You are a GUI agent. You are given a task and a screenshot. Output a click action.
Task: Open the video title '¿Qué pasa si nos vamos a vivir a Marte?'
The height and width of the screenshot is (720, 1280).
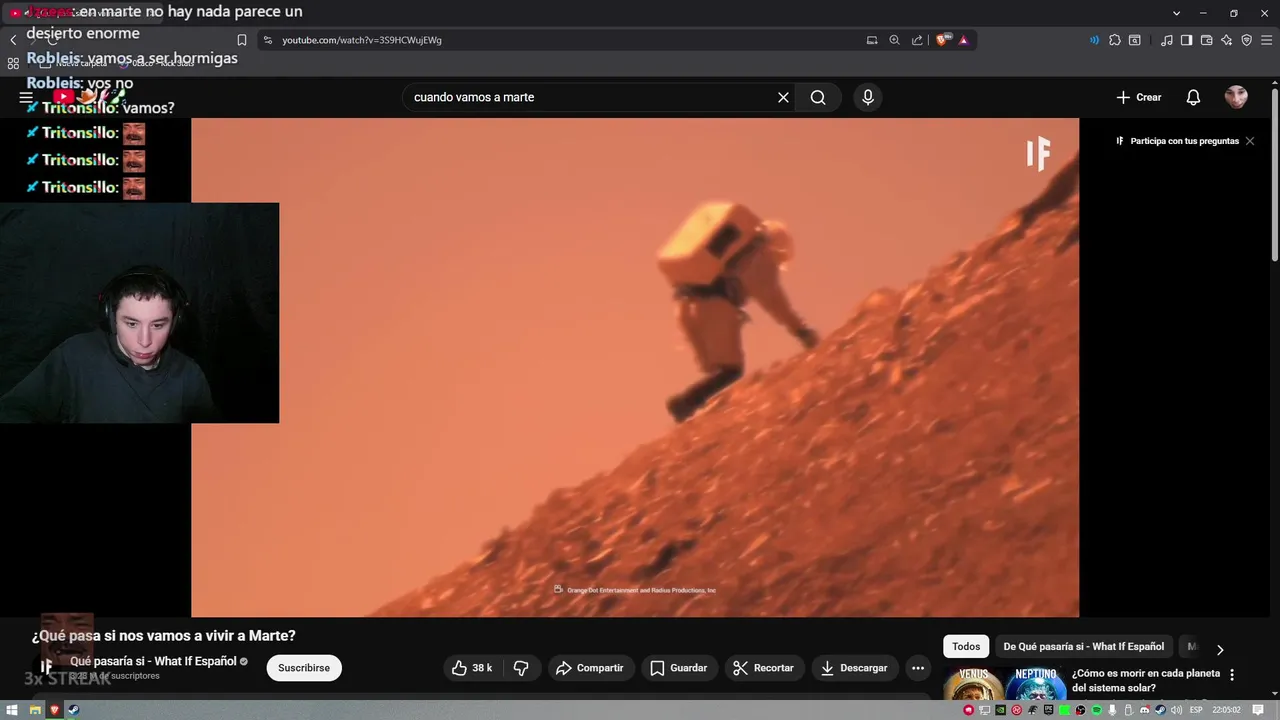[x=164, y=636]
